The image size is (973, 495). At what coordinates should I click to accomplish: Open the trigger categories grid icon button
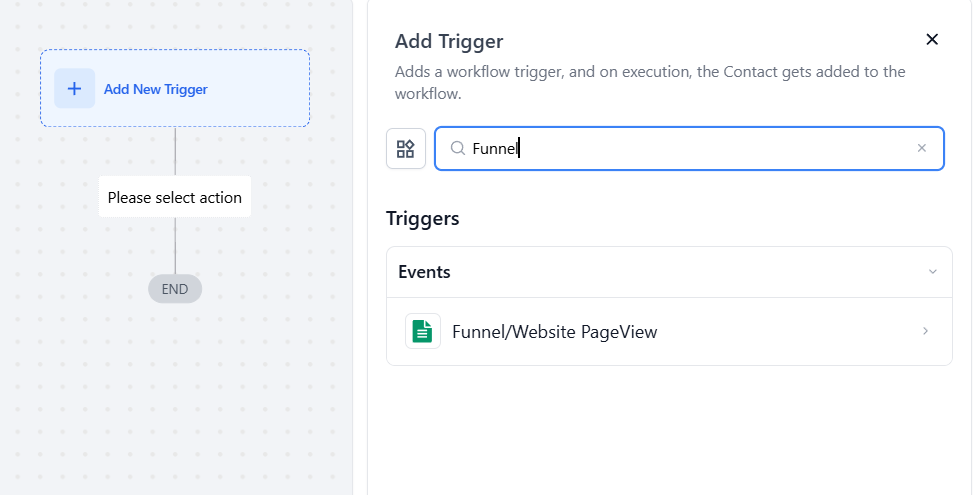coord(406,149)
